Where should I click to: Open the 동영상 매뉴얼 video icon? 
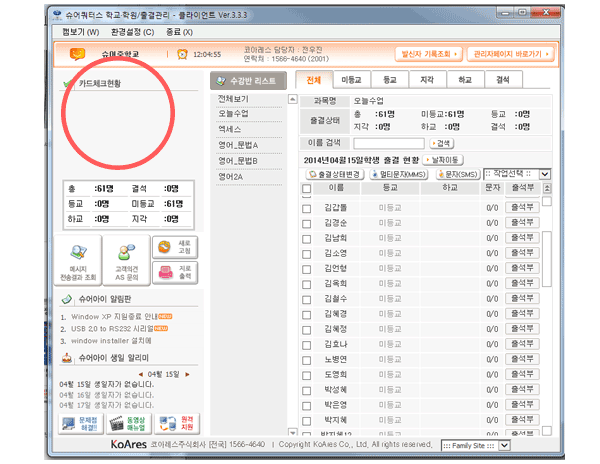point(122,424)
